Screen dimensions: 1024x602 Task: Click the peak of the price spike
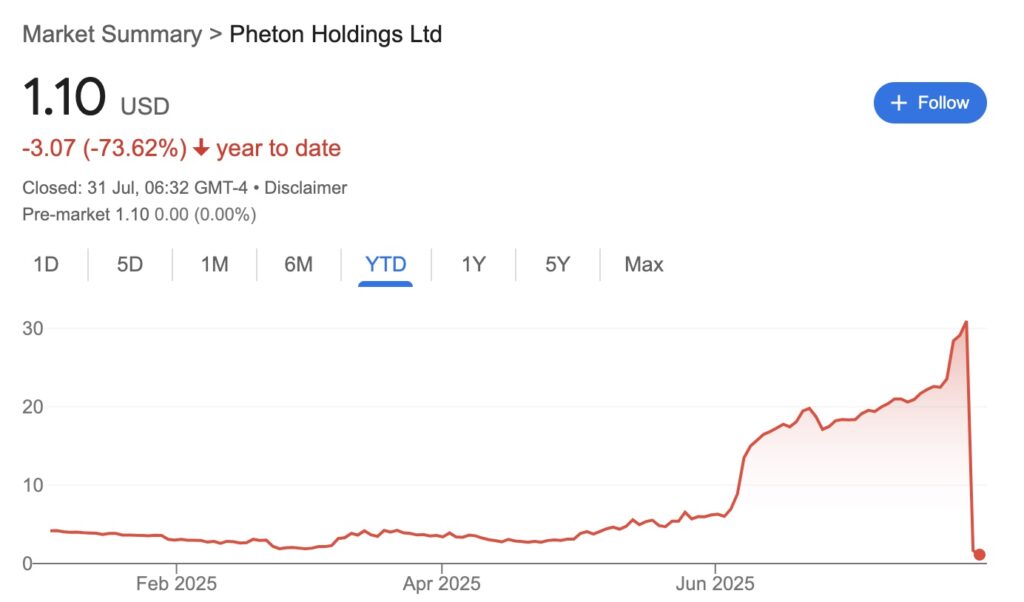pyautogui.click(x=964, y=320)
